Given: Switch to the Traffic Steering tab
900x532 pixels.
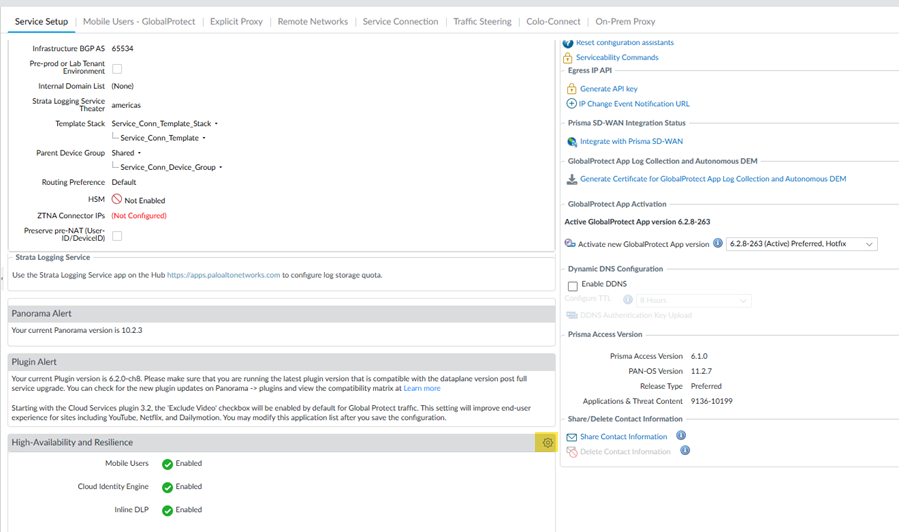Looking at the screenshot, I should [482, 21].
